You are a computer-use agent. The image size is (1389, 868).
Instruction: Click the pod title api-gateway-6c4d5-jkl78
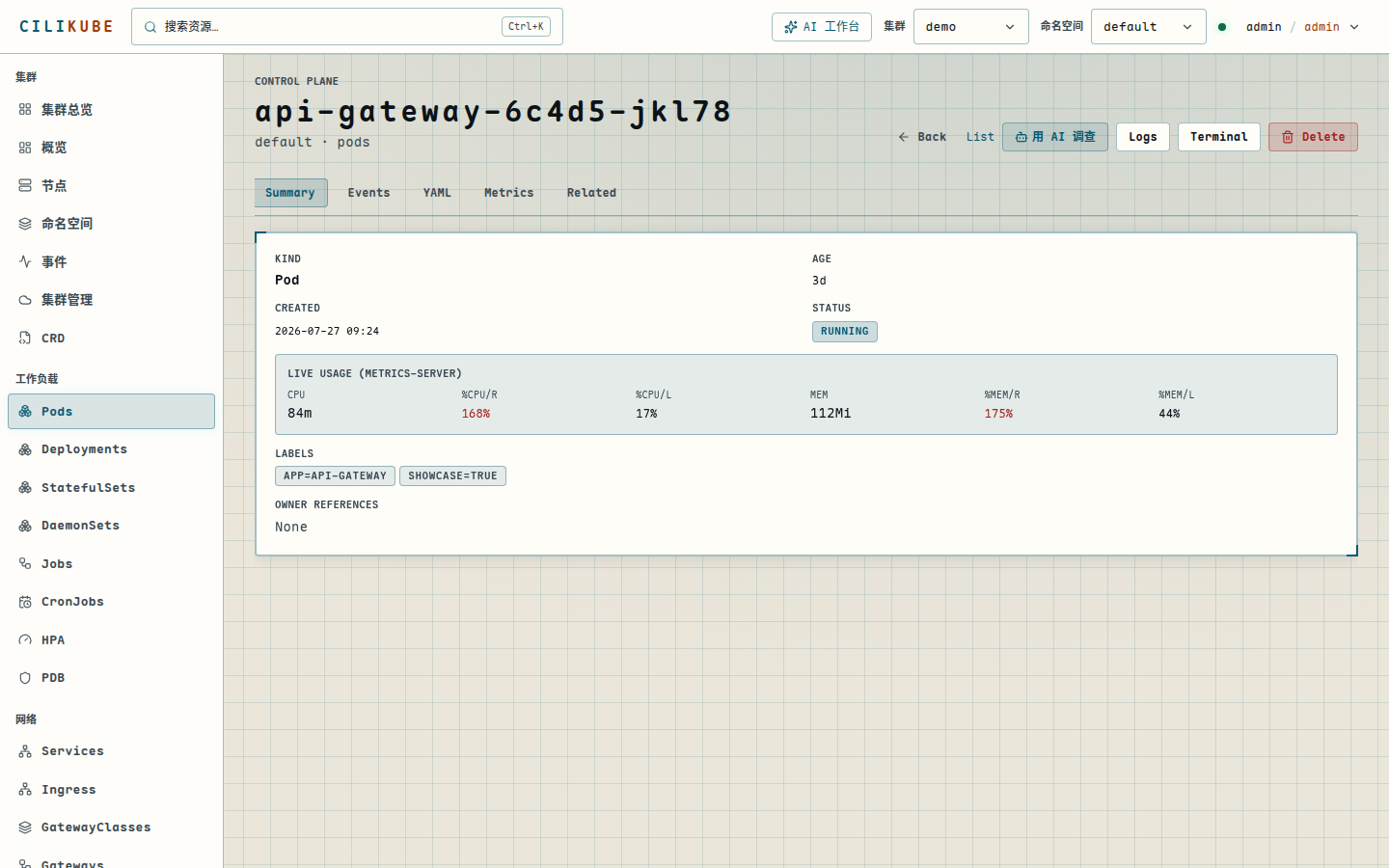coord(493,113)
